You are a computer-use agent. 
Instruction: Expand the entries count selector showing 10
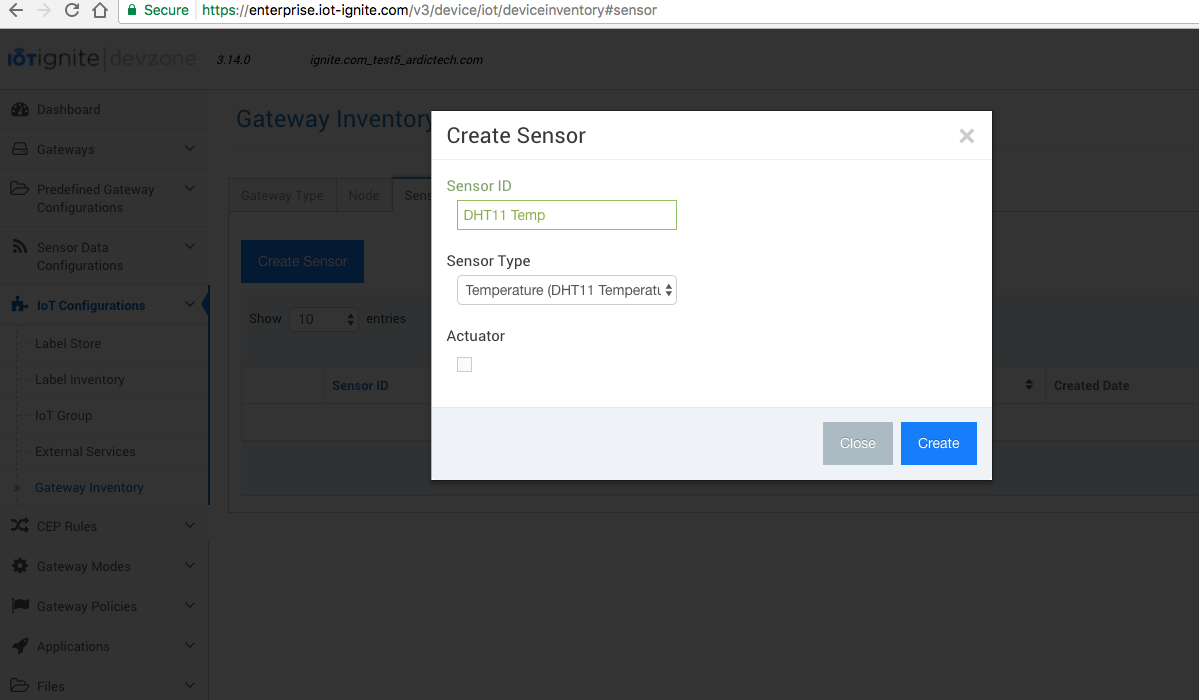324,318
